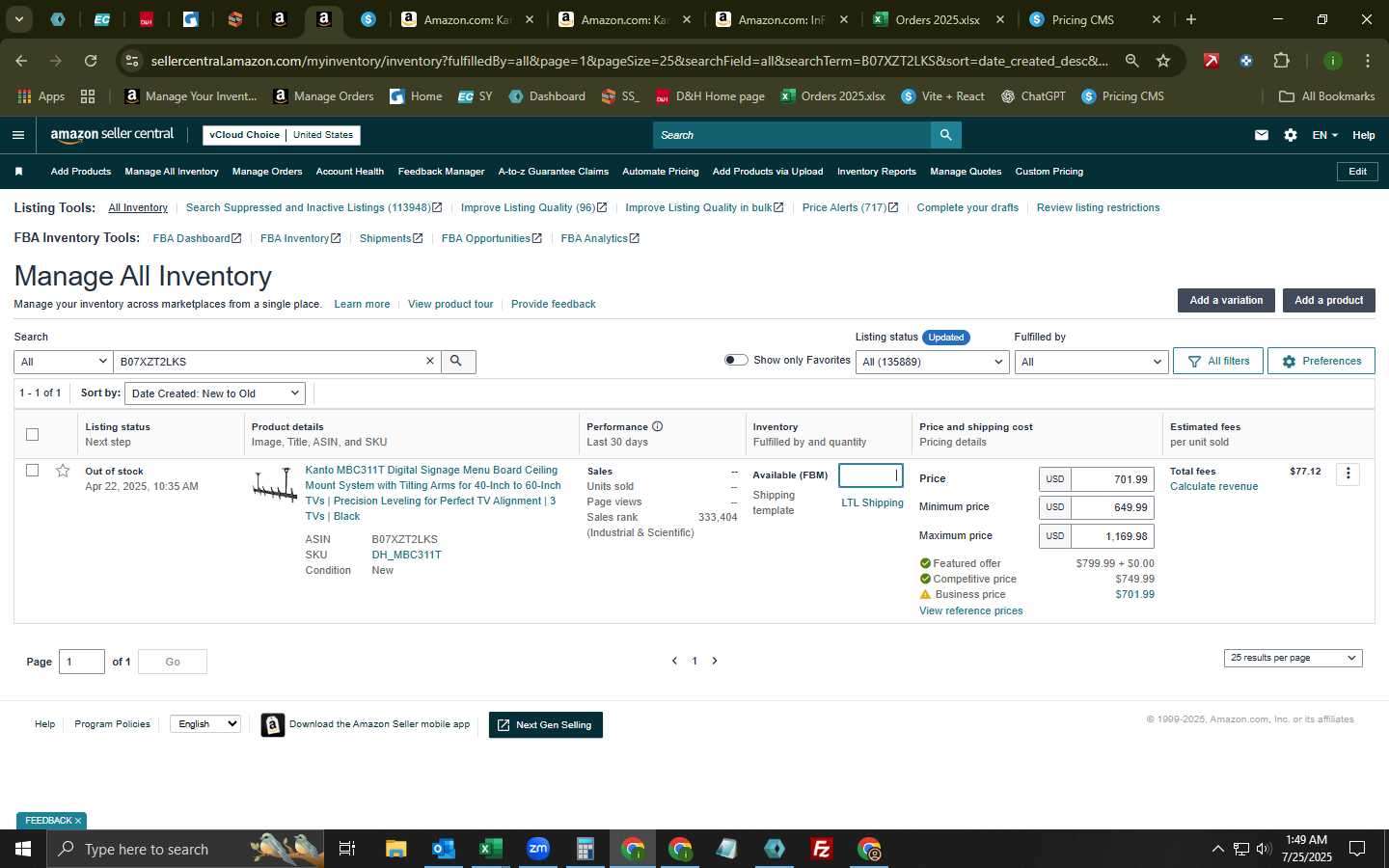Image resolution: width=1389 pixels, height=868 pixels.
Task: Open the Chrome tab search dropdown
Action: pyautogui.click(x=18, y=19)
